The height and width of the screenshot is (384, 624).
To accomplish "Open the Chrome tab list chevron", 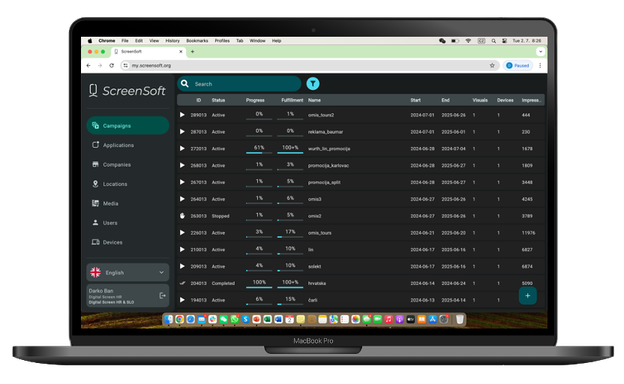I will tap(540, 52).
